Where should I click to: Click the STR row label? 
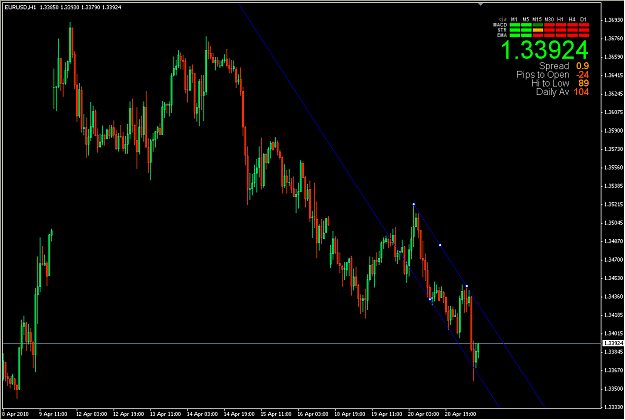[x=502, y=30]
